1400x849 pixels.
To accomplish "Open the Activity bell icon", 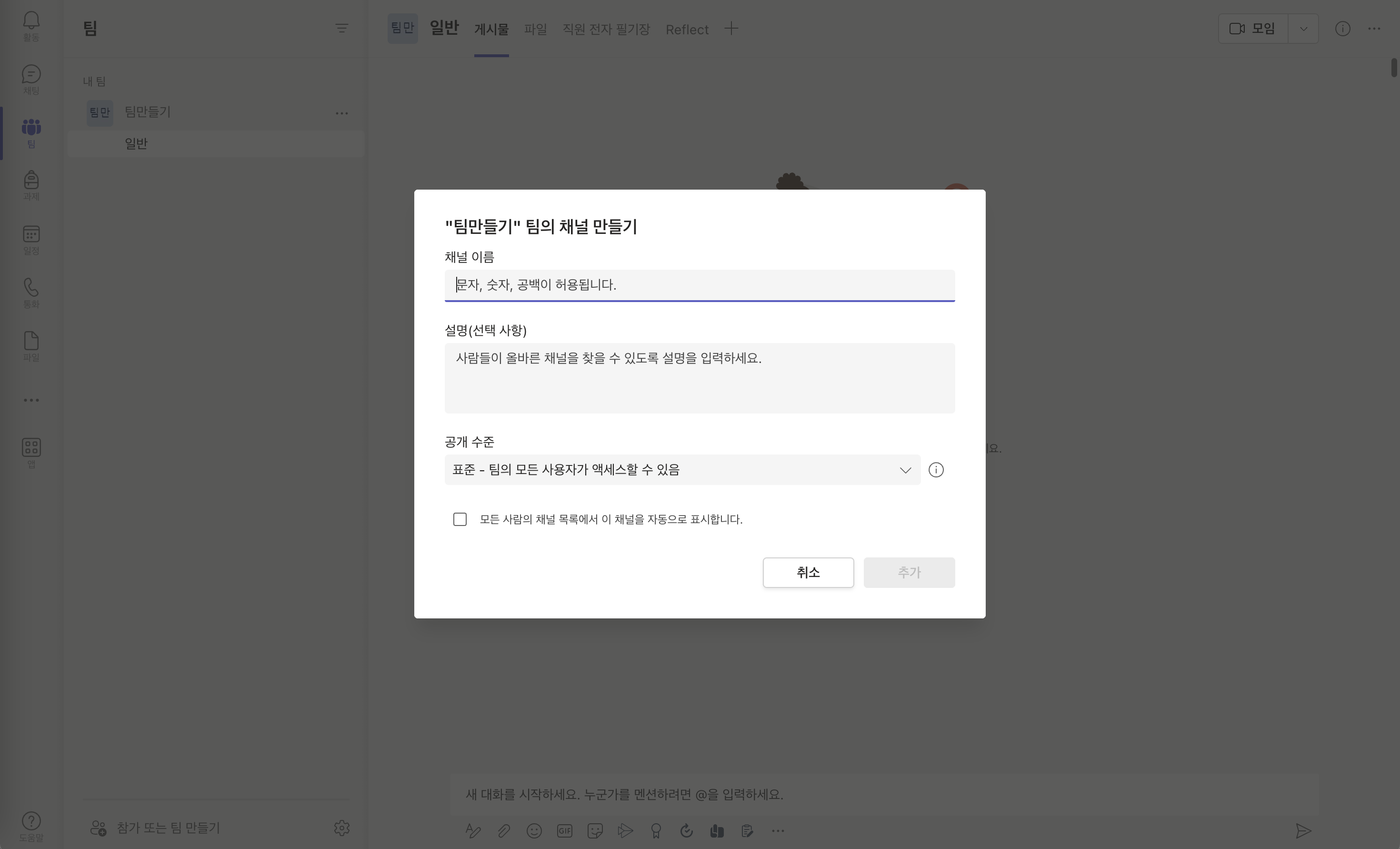I will pyautogui.click(x=31, y=21).
